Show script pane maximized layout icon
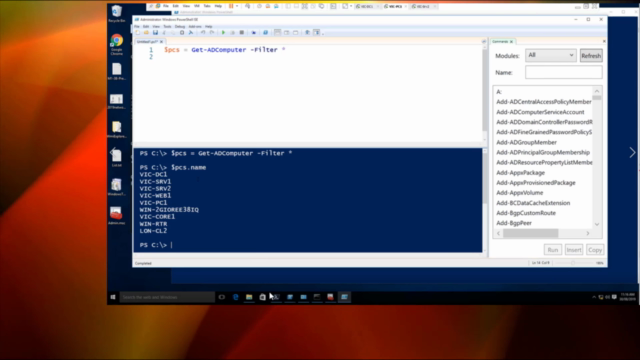The height and width of the screenshot is (360, 640). point(296,33)
